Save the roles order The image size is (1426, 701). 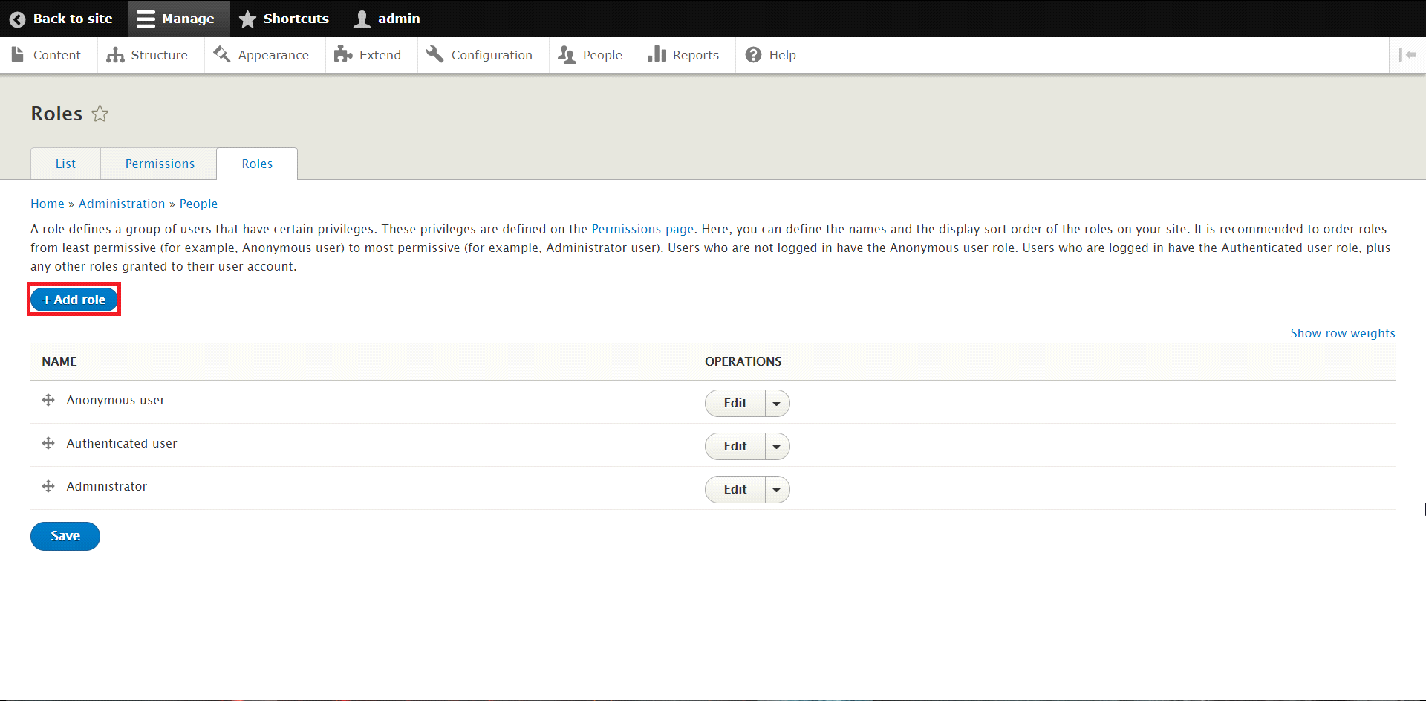coord(65,536)
